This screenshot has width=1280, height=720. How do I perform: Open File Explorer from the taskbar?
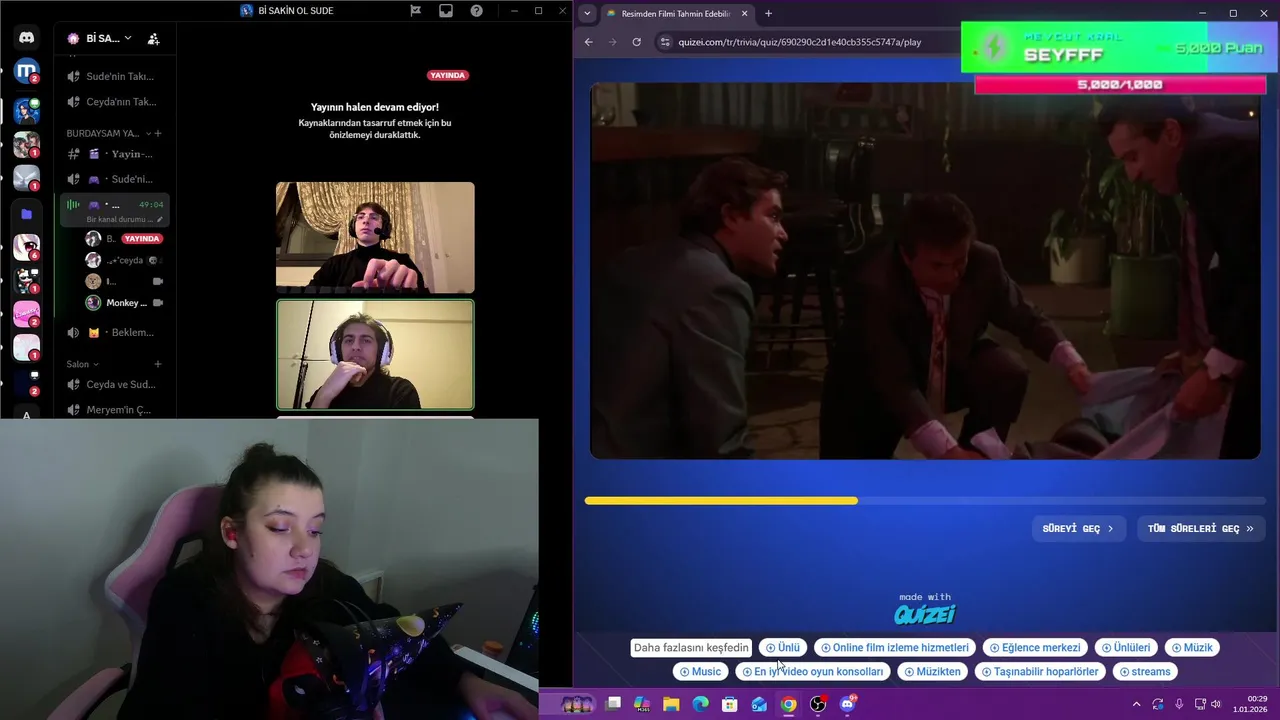[671, 704]
